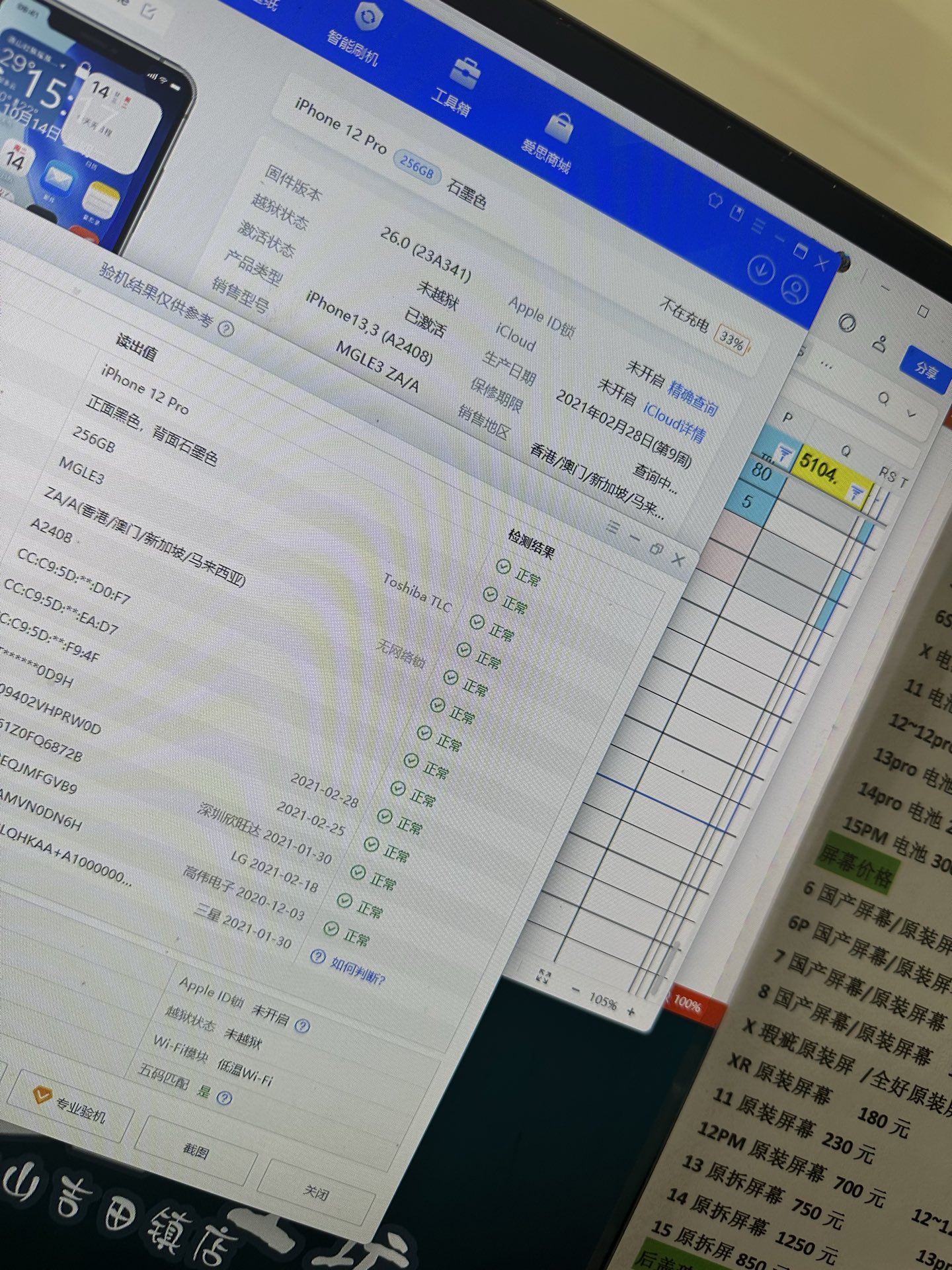
Task: Click help icon beside Apple ID锁 未开启
Action: 303,1025
